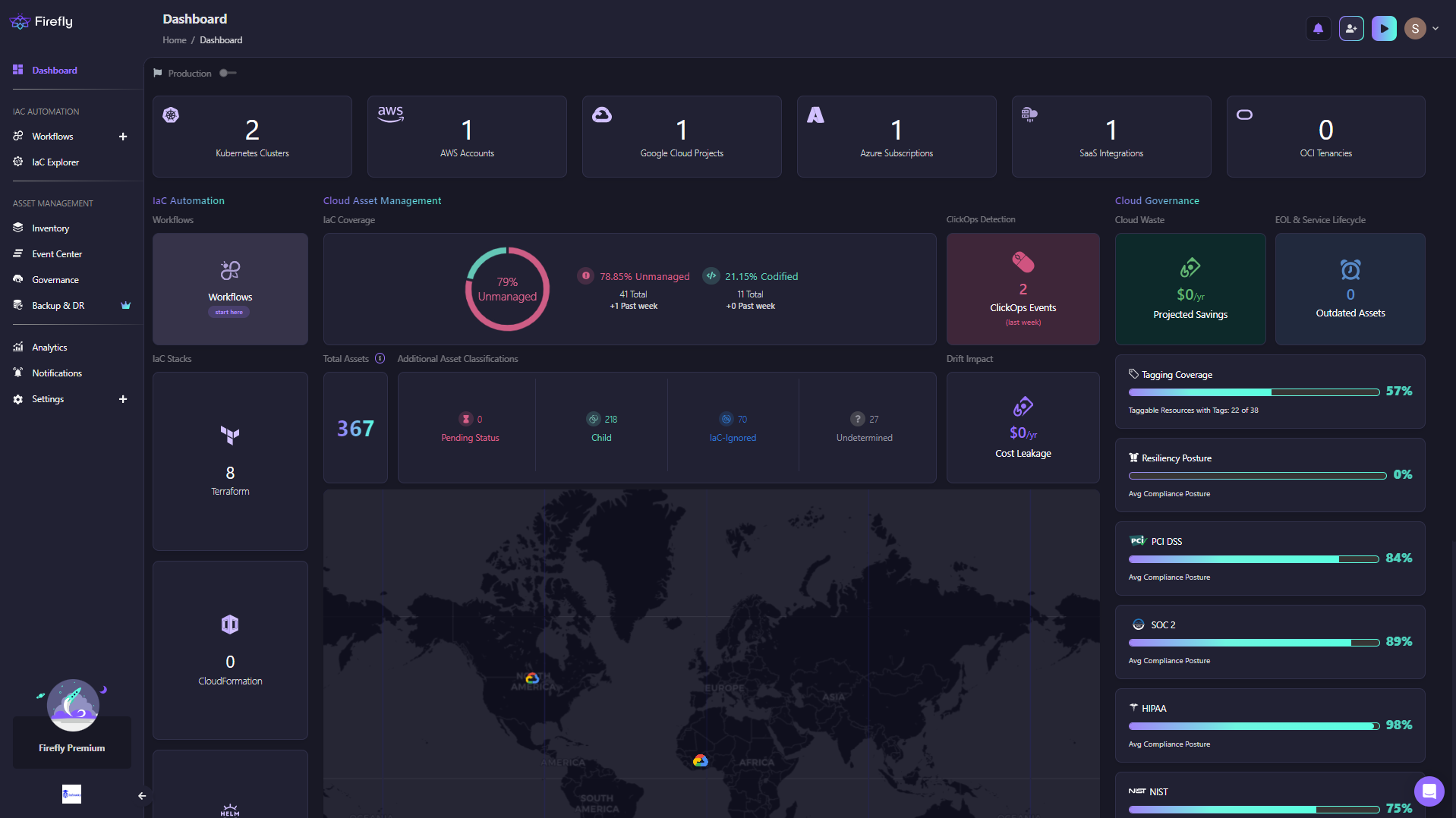Viewport: 1456px width, 818px height.
Task: Click the Home breadcrumb link
Action: (x=174, y=40)
